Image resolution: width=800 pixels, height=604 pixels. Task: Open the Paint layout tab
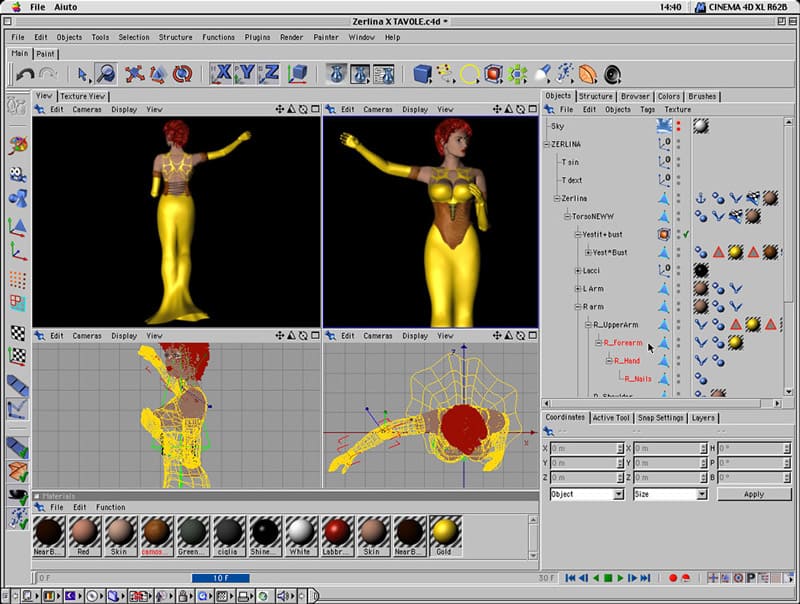(45, 54)
